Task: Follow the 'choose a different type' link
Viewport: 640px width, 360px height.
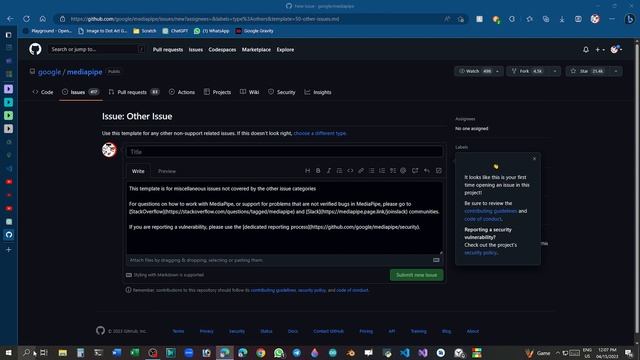Action: click(x=320, y=133)
